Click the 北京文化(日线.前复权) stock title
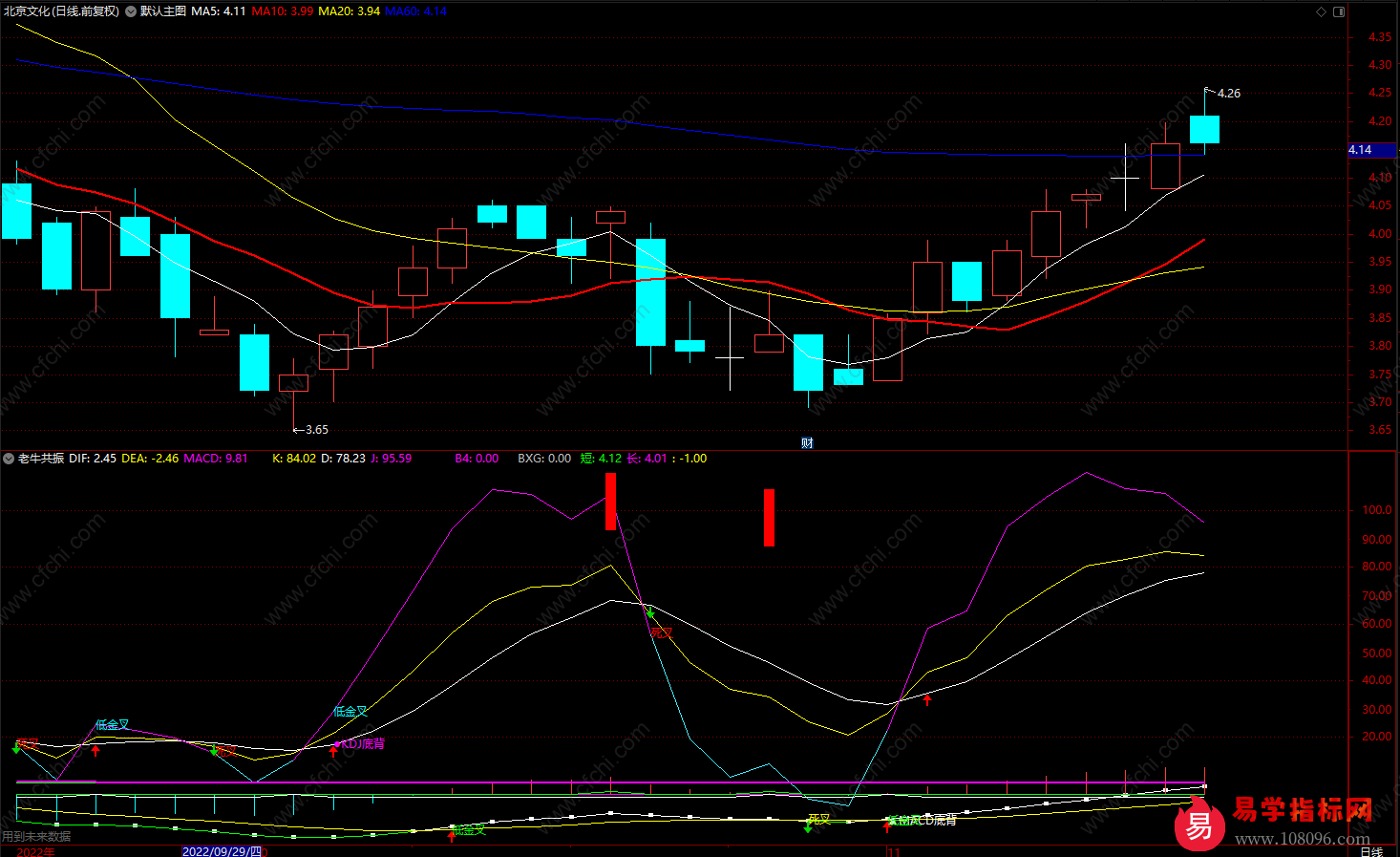This screenshot has height=857, width=1400. click(61, 11)
